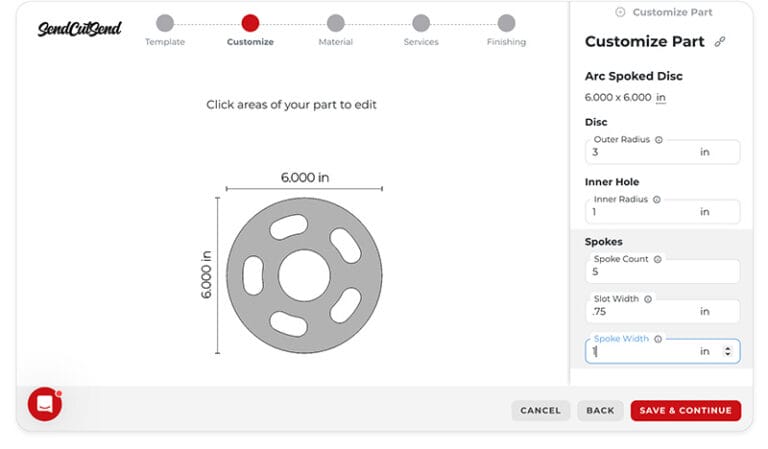The width and height of the screenshot is (768, 449).
Task: Click the Inner Radius info icon
Action: (x=656, y=199)
